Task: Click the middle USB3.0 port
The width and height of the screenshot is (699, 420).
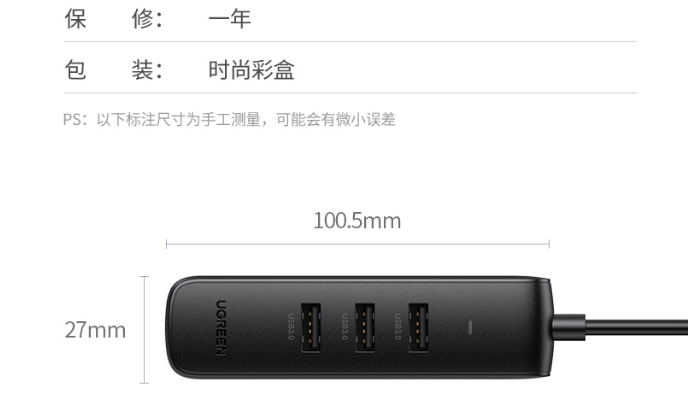Action: pos(364,328)
